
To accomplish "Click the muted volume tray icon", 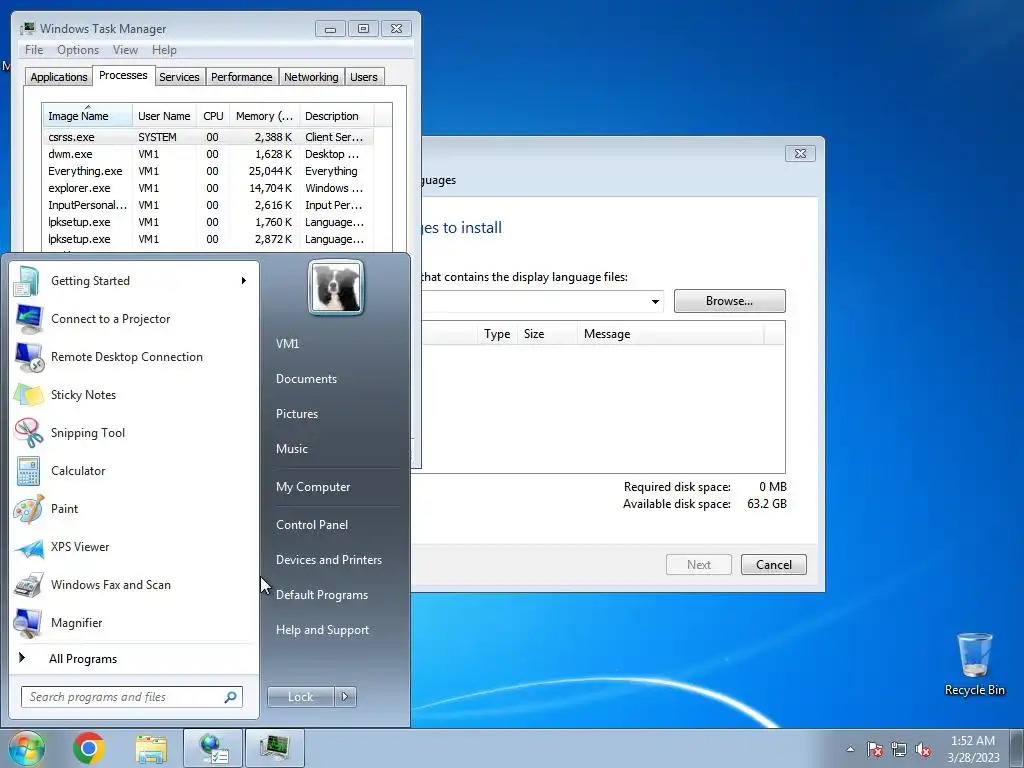I will click(923, 749).
